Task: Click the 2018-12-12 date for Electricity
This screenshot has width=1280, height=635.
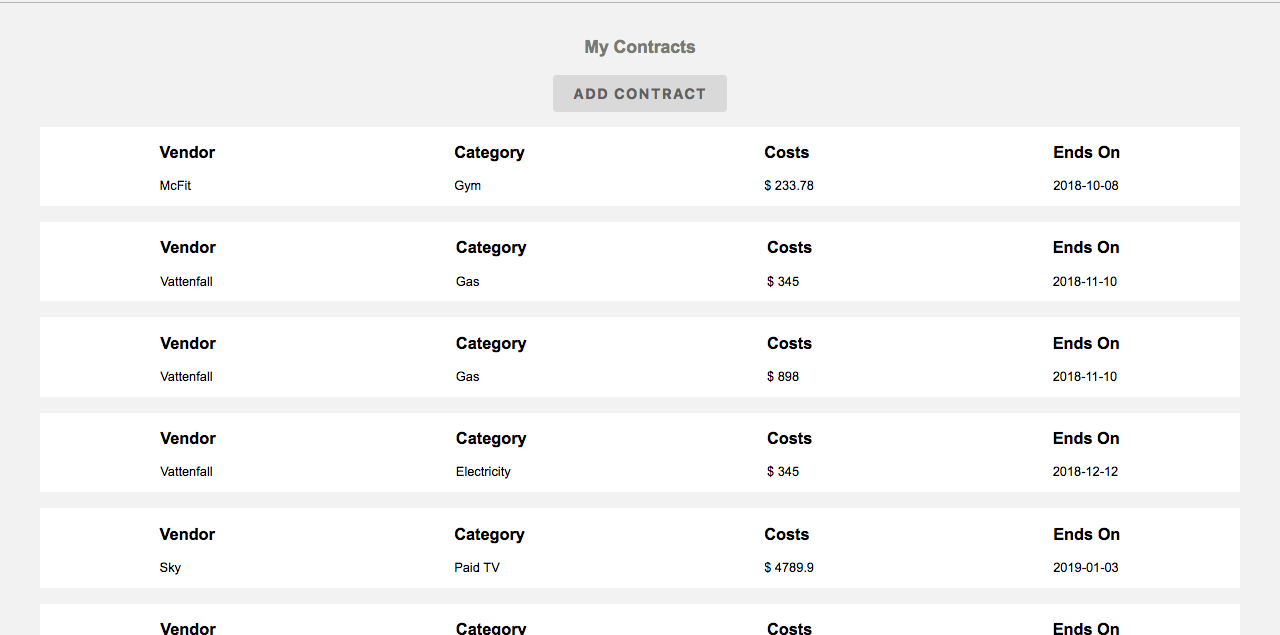Action: tap(1086, 471)
